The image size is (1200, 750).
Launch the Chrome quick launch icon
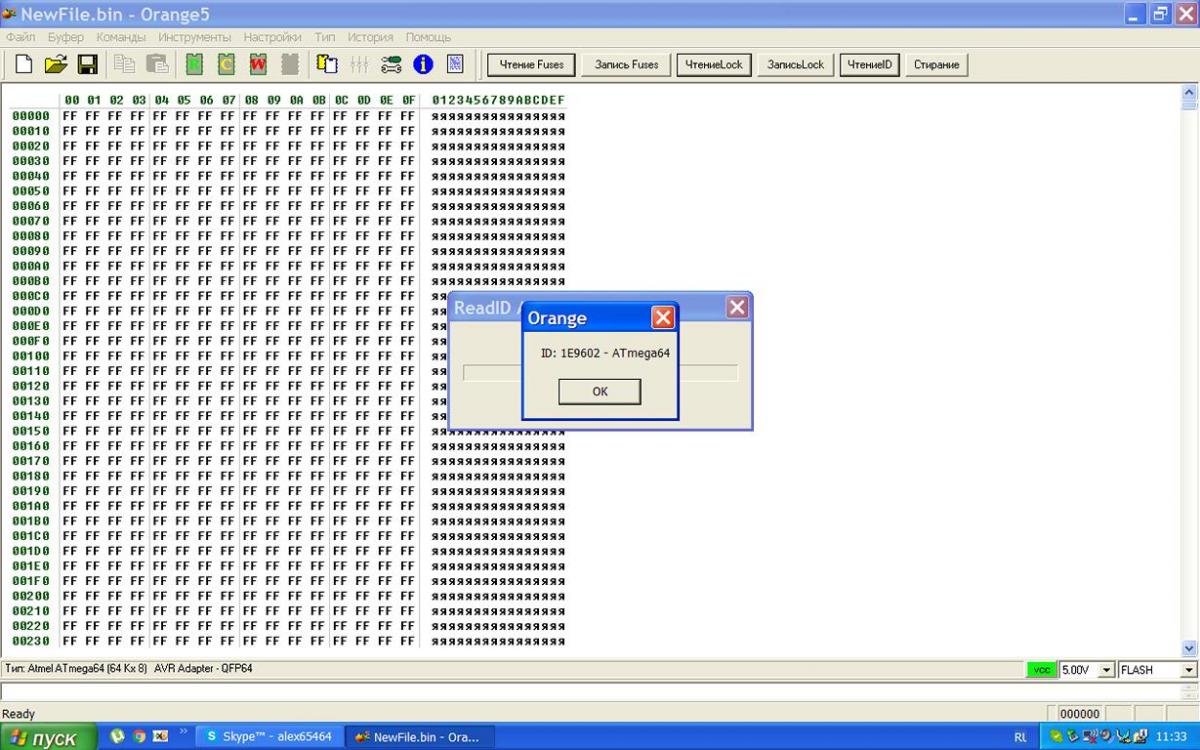(x=139, y=737)
